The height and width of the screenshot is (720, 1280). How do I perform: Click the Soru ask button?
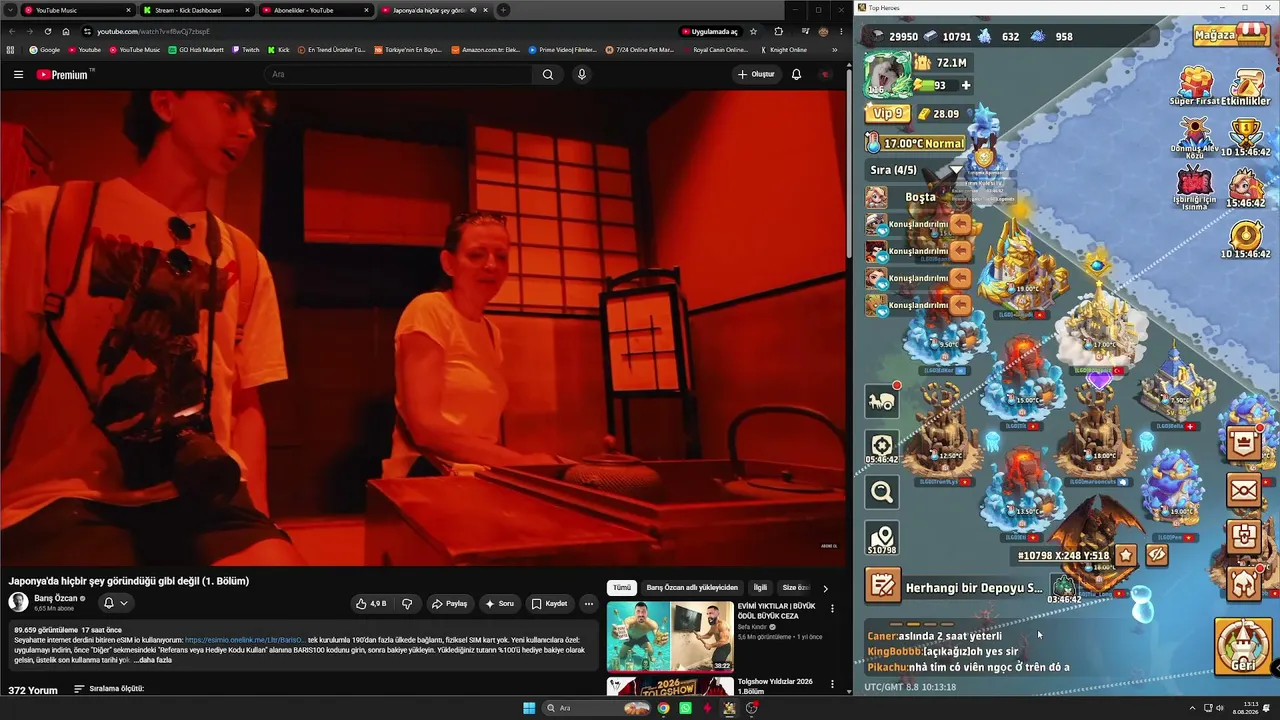tap(499, 604)
